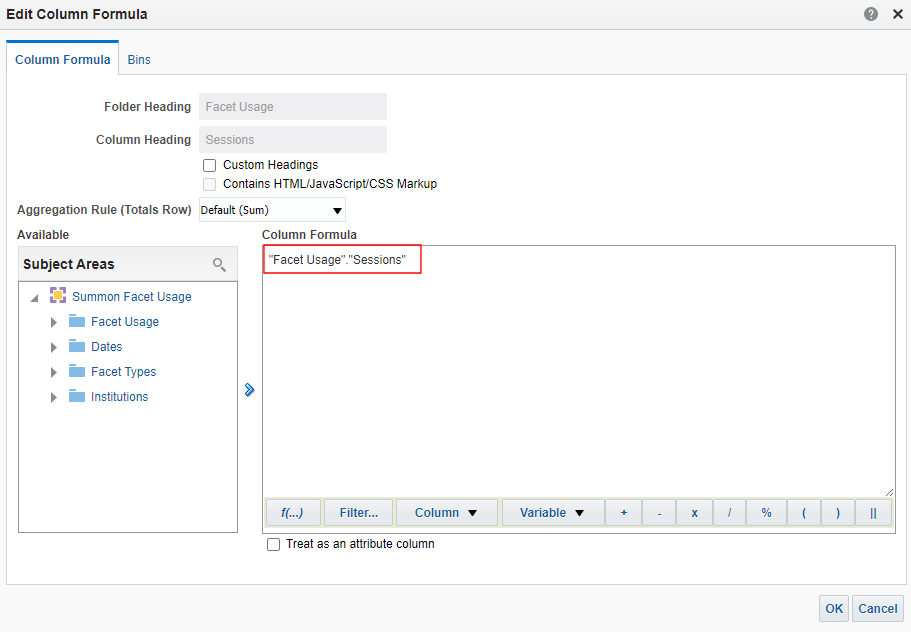Image resolution: width=911 pixels, height=632 pixels.
Task: Click the search icon in Subject Areas
Action: (219, 264)
